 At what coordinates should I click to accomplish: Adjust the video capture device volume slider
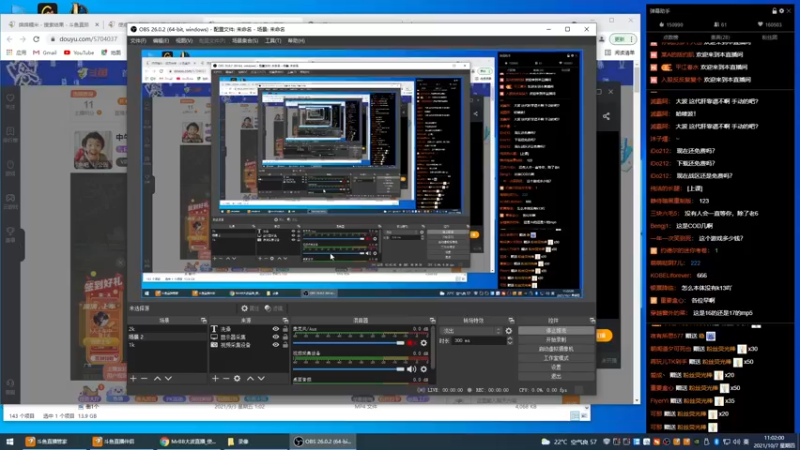click(x=348, y=369)
